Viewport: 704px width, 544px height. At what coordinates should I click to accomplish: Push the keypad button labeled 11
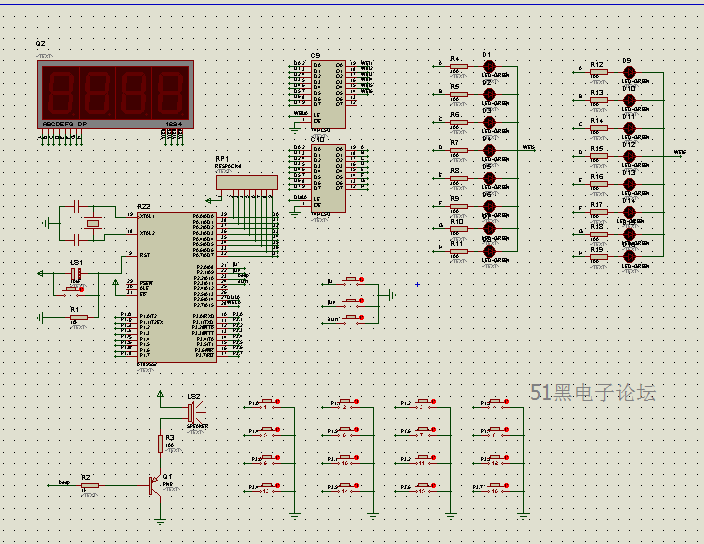pos(423,460)
